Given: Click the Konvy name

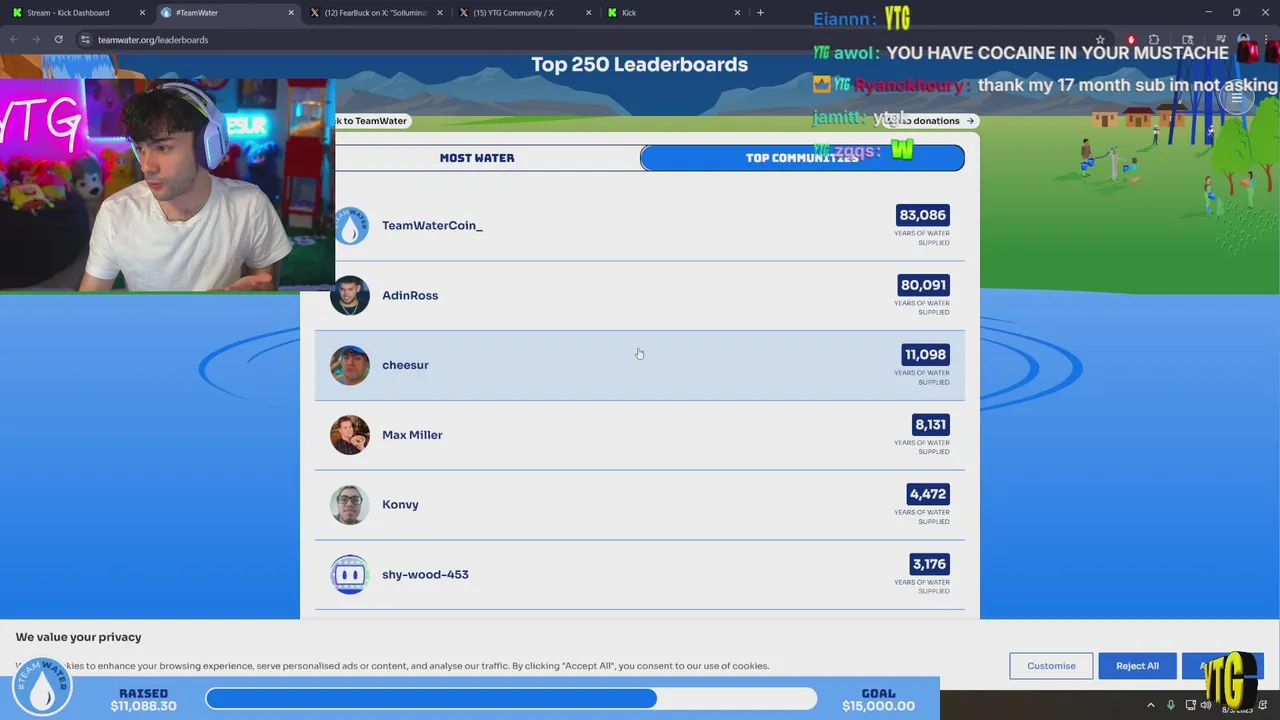Looking at the screenshot, I should tap(400, 504).
